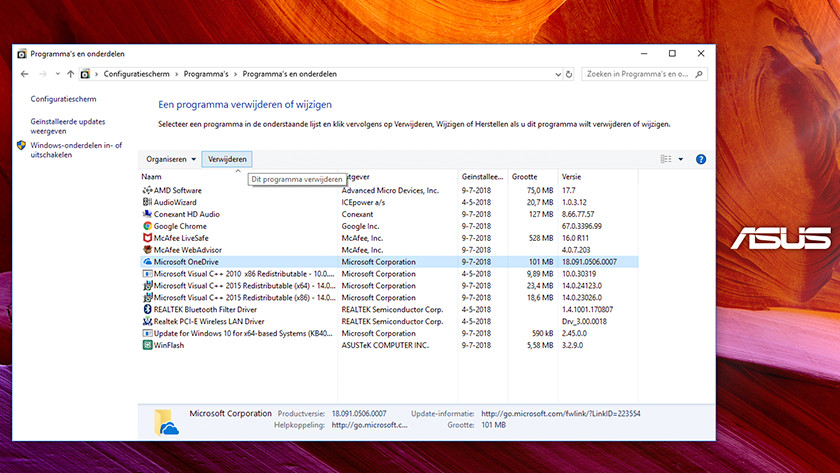
Task: Sort the list by Naam column
Action: [x=152, y=176]
